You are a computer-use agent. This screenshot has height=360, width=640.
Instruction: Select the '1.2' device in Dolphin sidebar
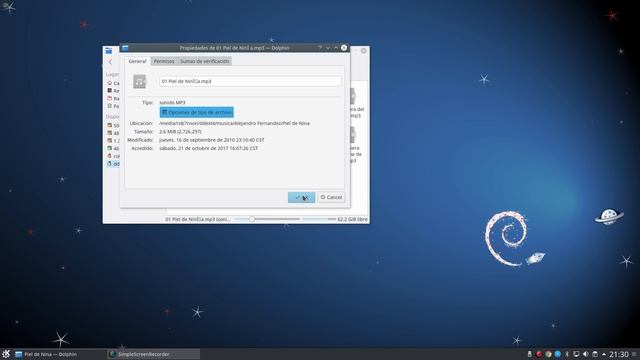coord(113,140)
